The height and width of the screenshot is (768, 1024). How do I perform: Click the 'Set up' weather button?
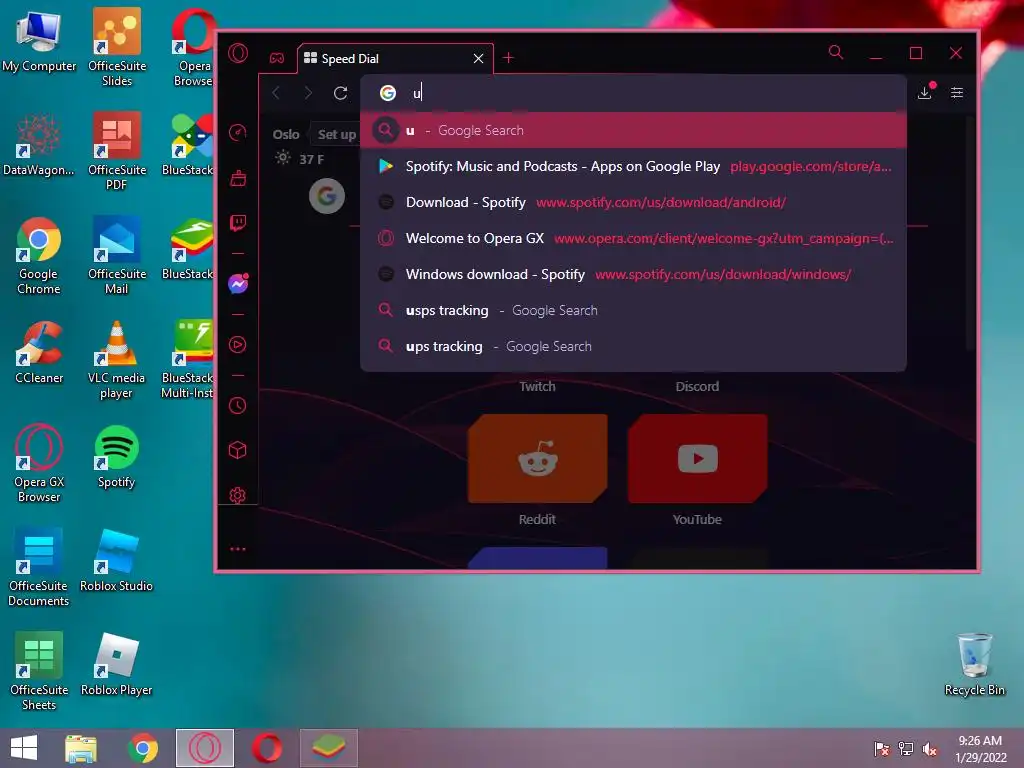tap(336, 135)
